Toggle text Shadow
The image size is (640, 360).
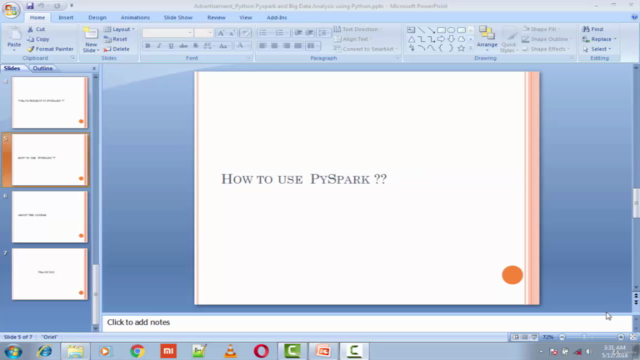click(x=196, y=46)
